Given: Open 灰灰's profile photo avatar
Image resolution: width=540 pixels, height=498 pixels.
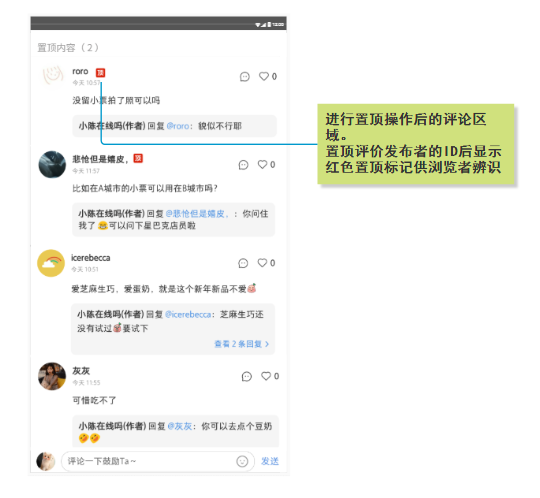Looking at the screenshot, I should (52, 376).
